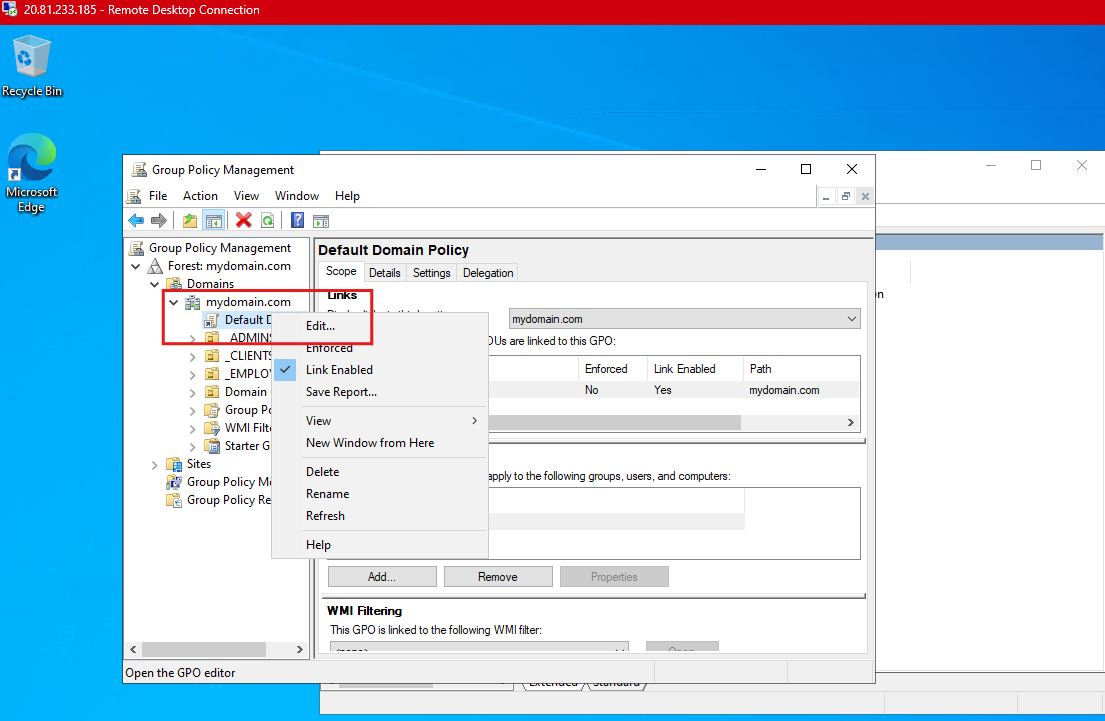This screenshot has width=1105, height=721.
Task: Select New Window from Here
Action: [380, 443]
